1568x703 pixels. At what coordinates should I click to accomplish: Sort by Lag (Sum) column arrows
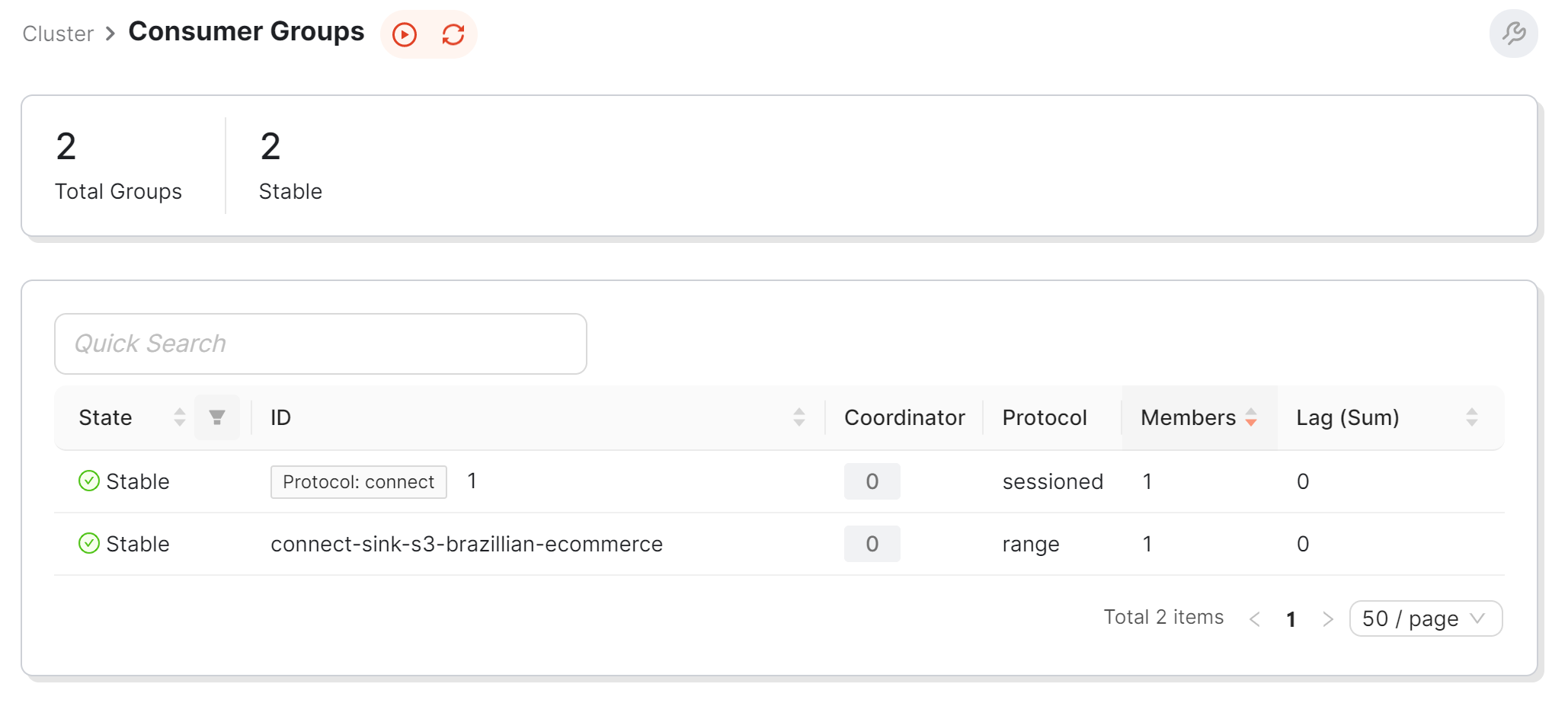pos(1472,417)
